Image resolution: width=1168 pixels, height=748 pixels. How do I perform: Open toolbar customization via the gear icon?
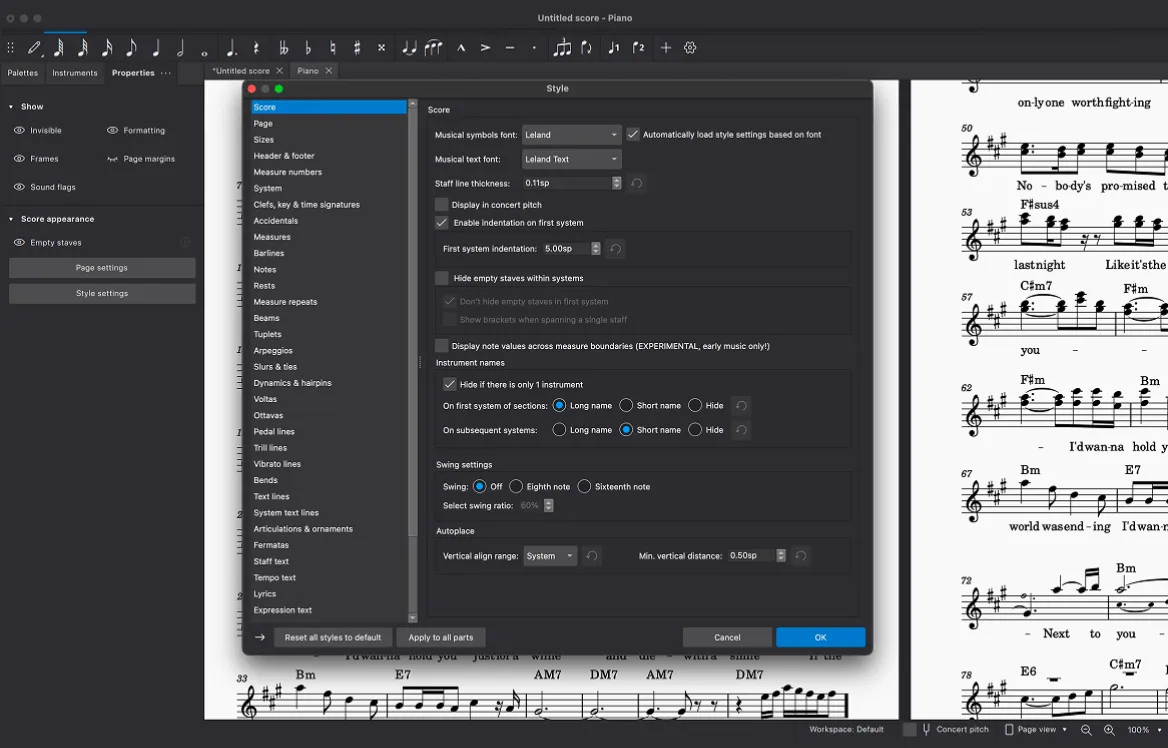(x=689, y=47)
